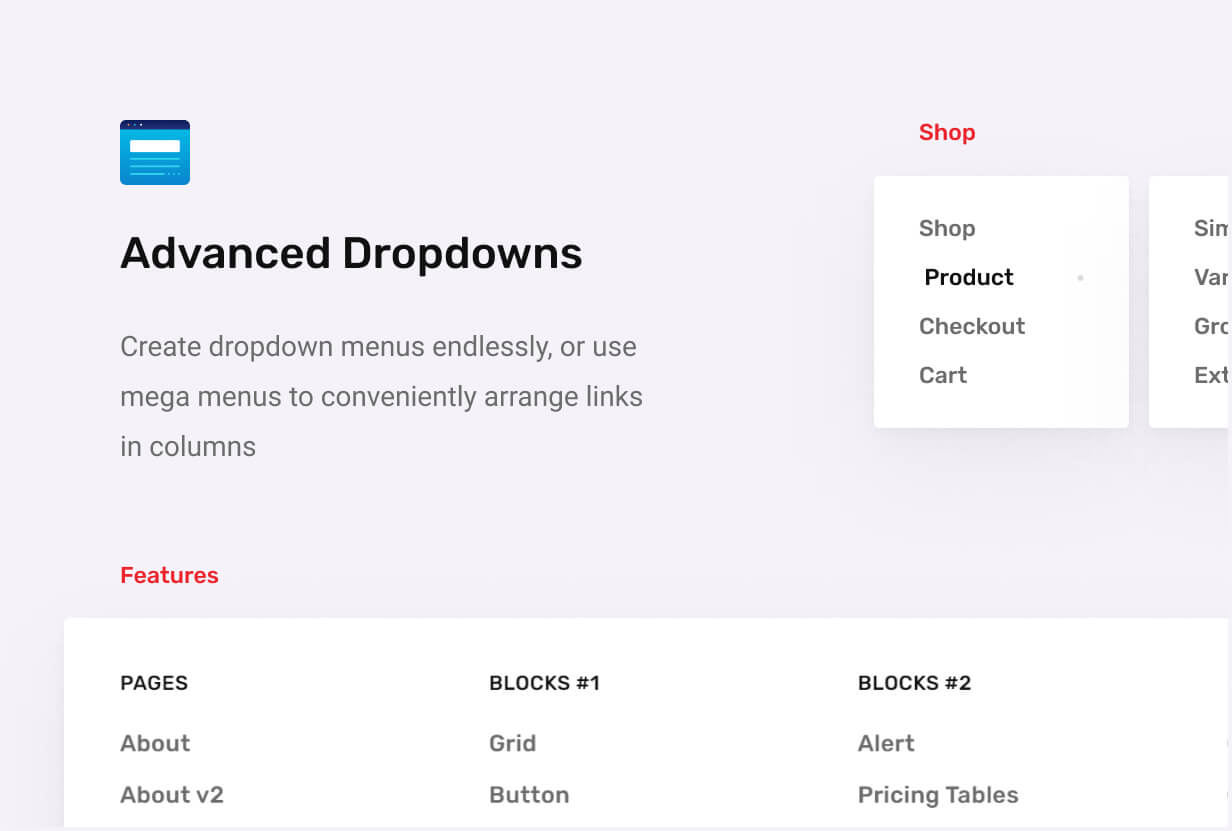Open the red Features menu label
This screenshot has width=1232, height=831.
click(x=169, y=575)
